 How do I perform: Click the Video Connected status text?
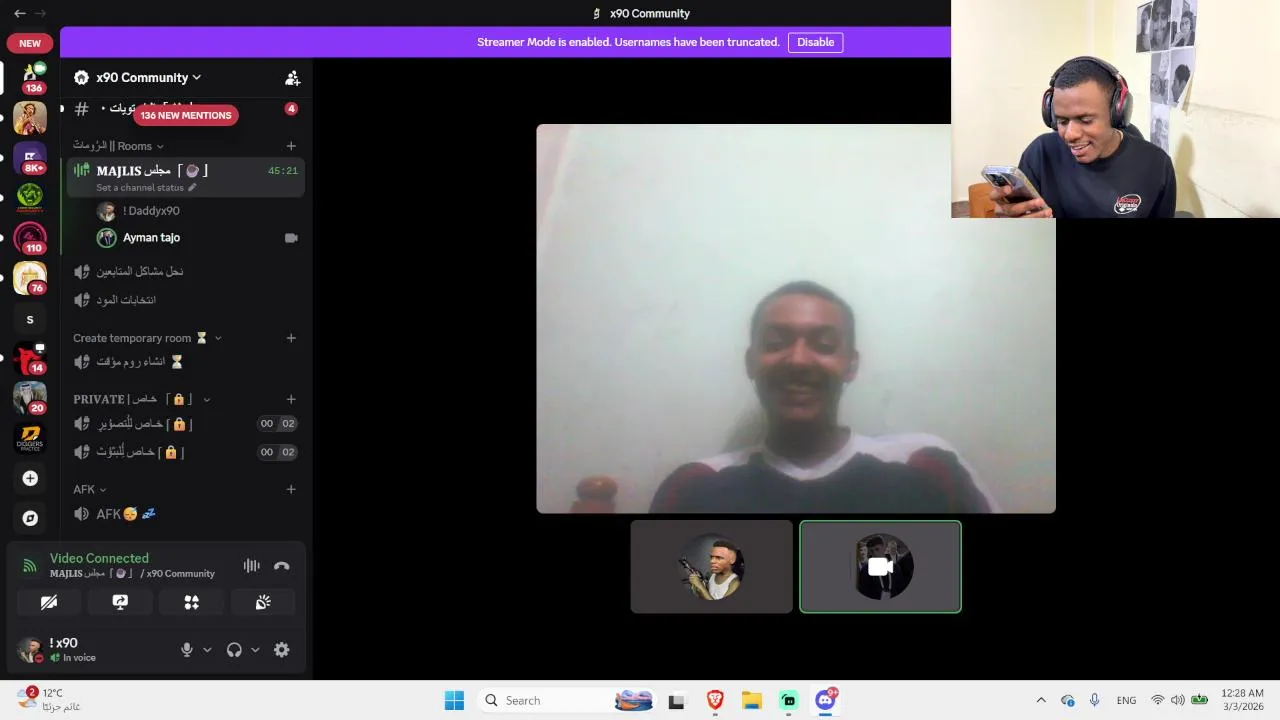point(99,558)
